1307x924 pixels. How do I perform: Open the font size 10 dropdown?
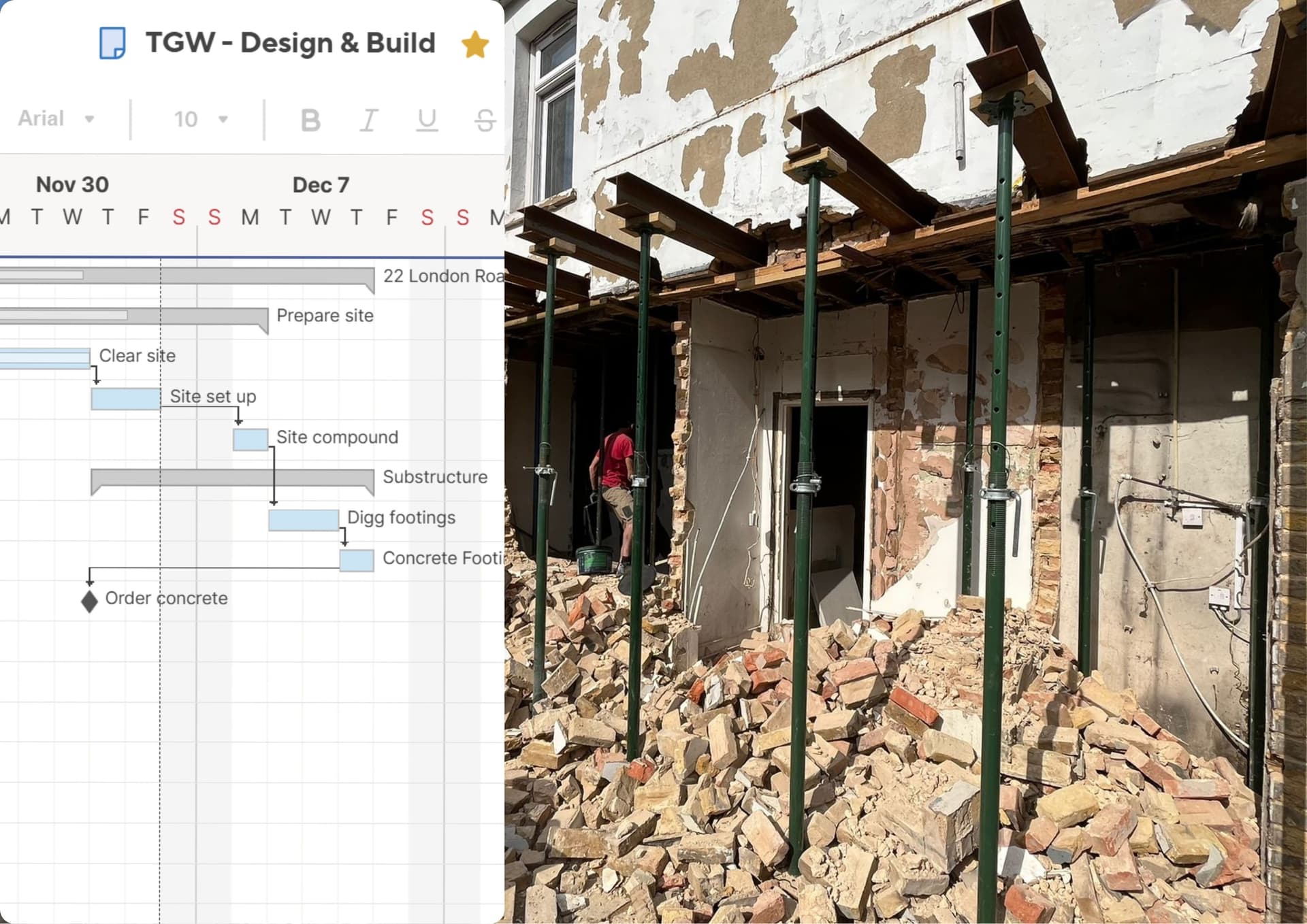(x=200, y=120)
